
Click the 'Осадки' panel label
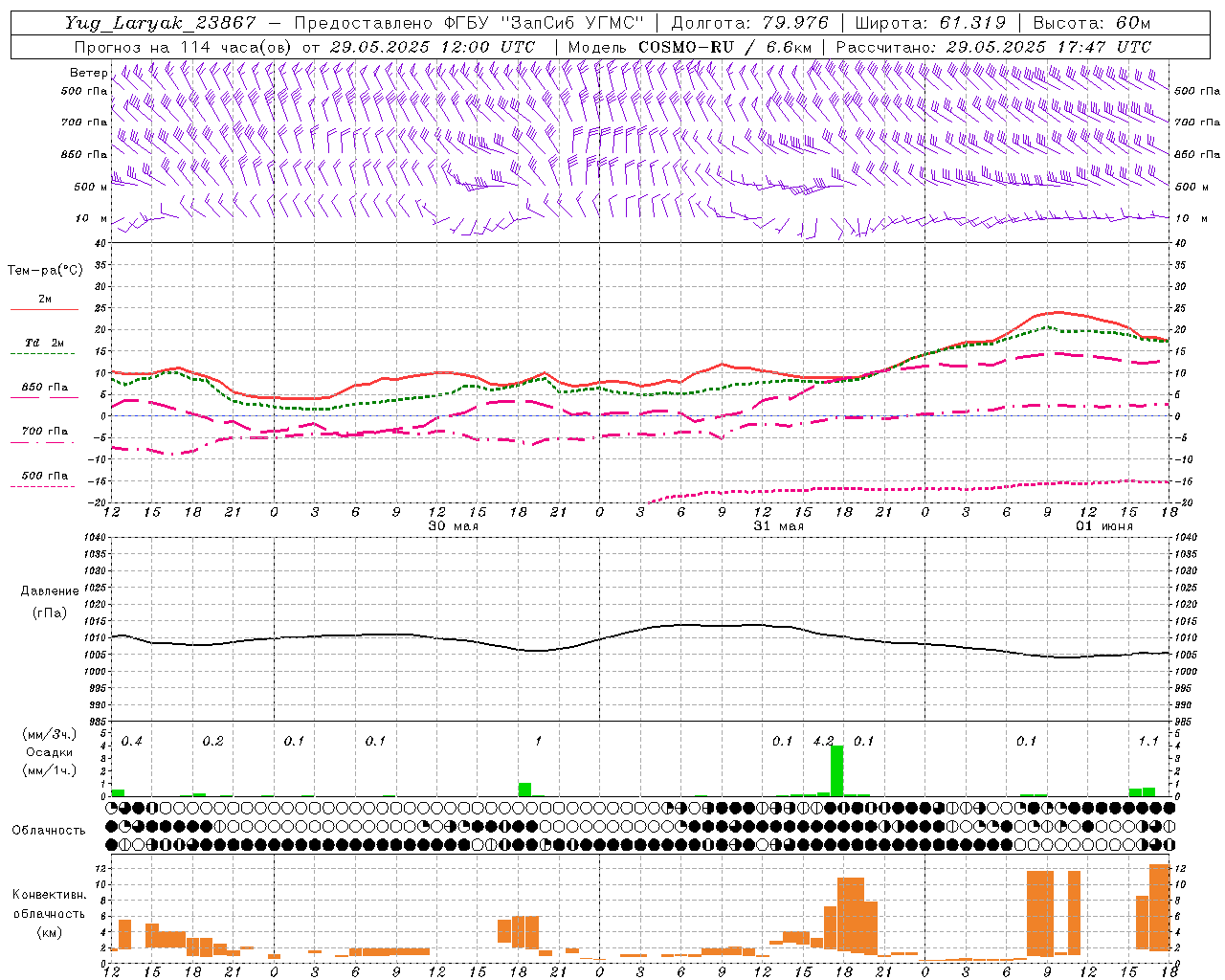coord(49,752)
